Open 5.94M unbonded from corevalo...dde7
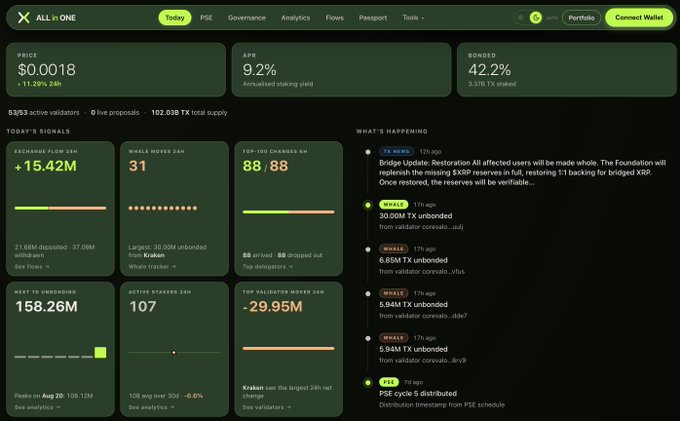680x421 pixels. [x=413, y=305]
